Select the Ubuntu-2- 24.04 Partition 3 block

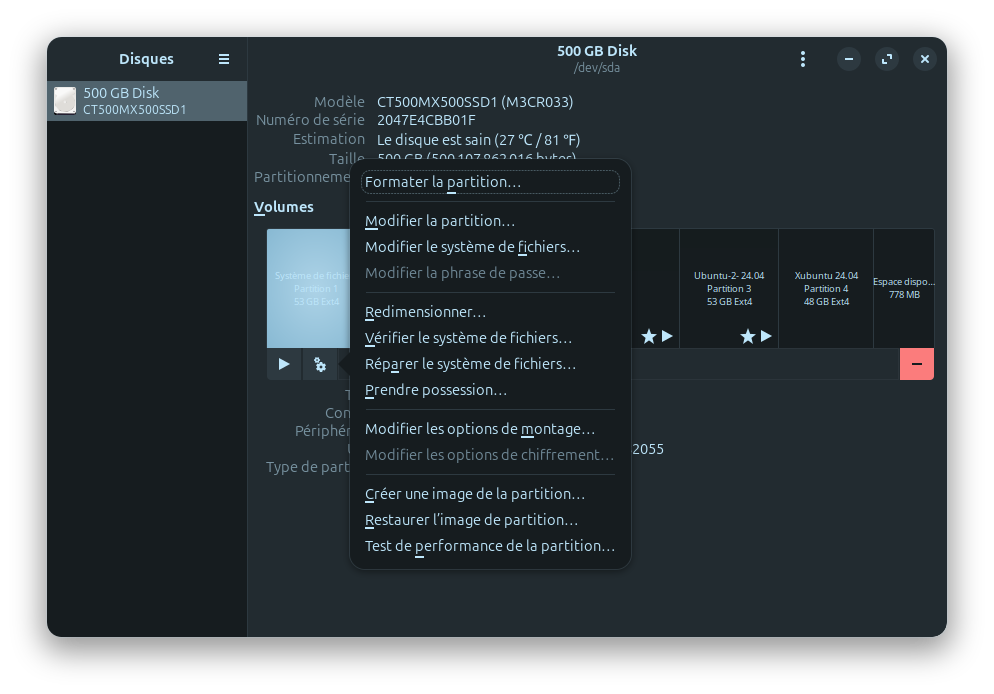729,288
